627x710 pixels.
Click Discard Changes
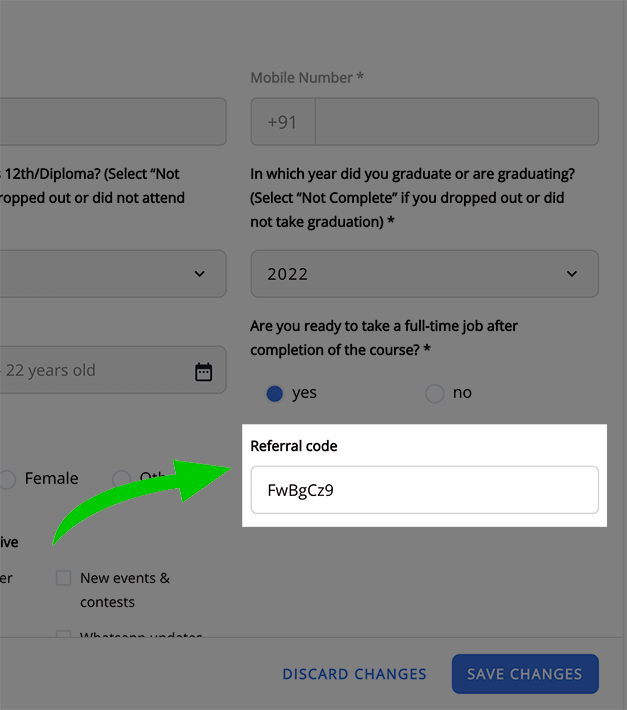point(354,674)
